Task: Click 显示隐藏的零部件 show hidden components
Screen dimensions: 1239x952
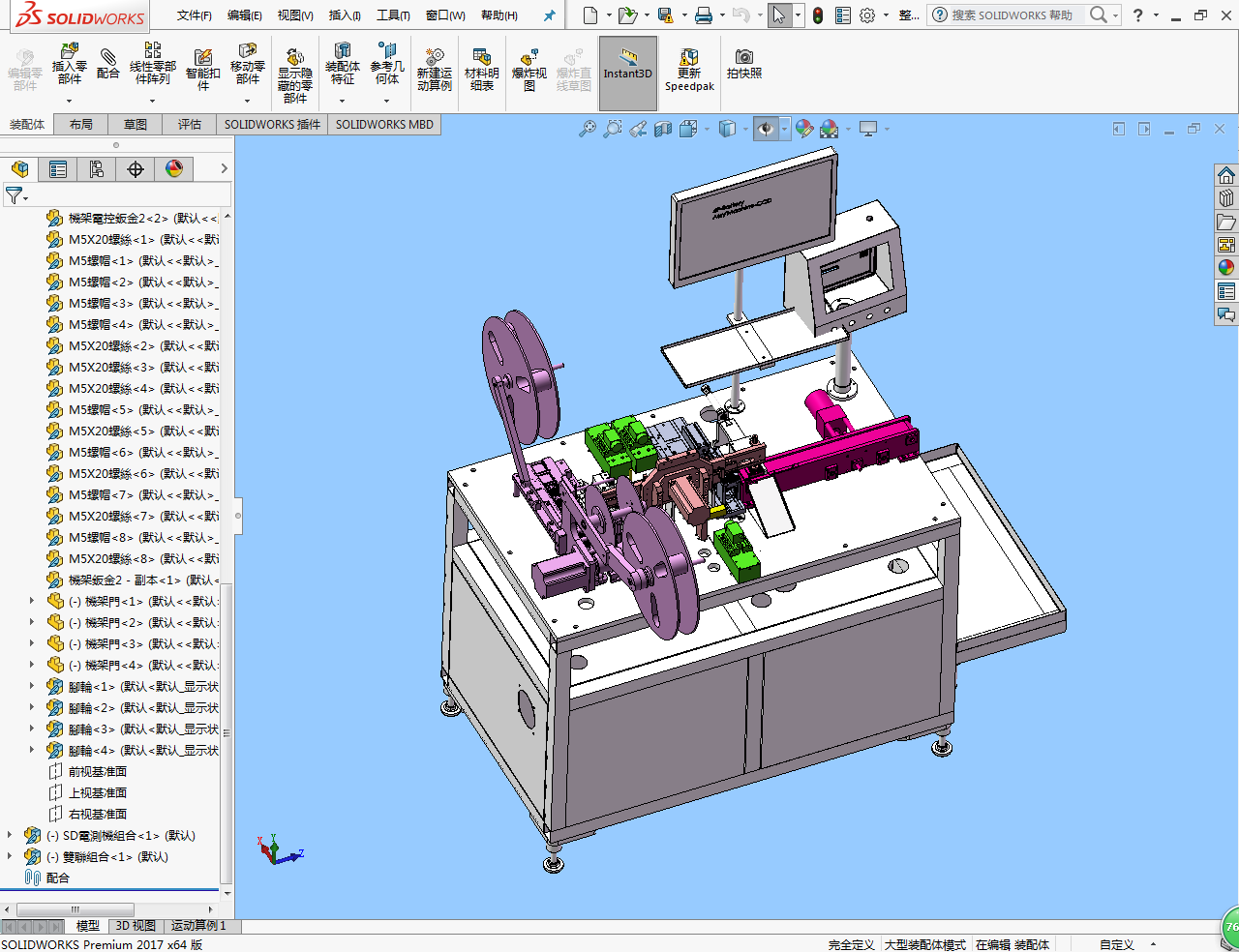Action: 295,74
